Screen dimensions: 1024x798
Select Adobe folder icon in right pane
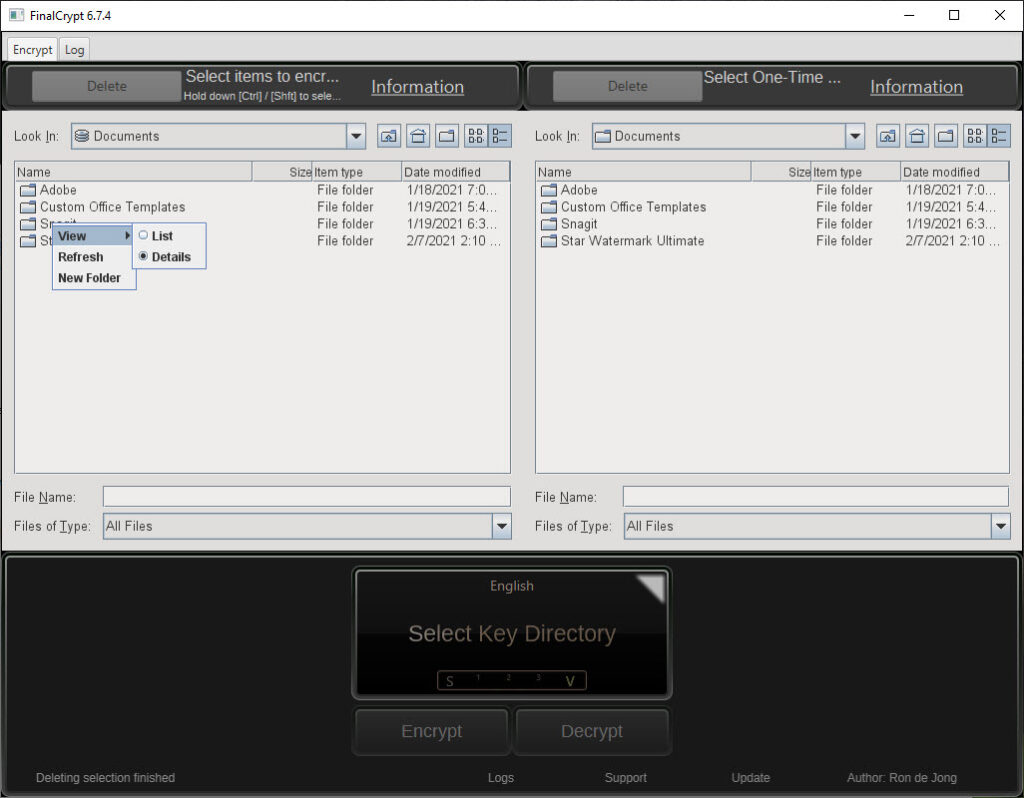click(549, 190)
